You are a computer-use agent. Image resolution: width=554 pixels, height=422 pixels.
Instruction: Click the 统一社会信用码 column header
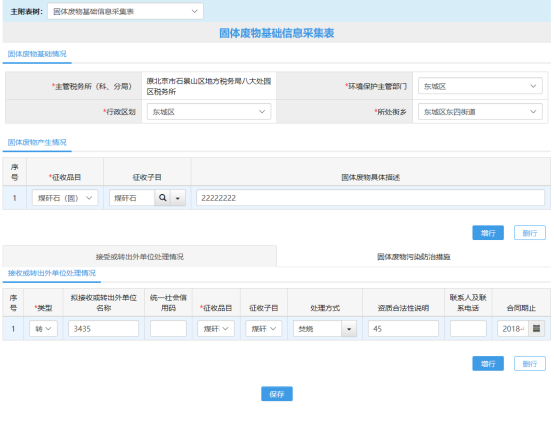[x=168, y=303]
